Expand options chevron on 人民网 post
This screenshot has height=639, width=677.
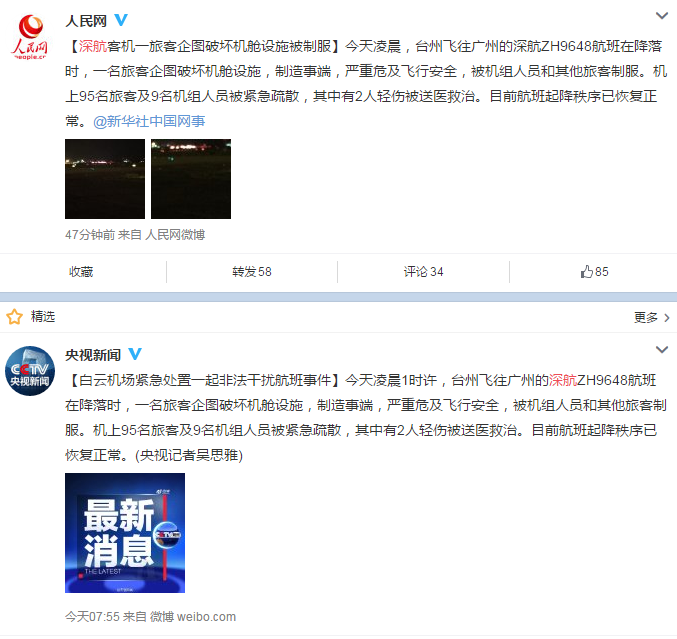pos(661,16)
